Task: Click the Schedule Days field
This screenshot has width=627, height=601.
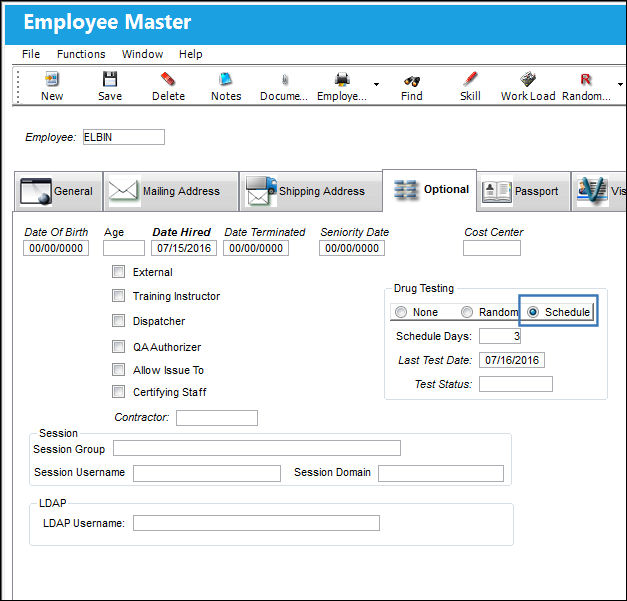Action: coord(500,336)
